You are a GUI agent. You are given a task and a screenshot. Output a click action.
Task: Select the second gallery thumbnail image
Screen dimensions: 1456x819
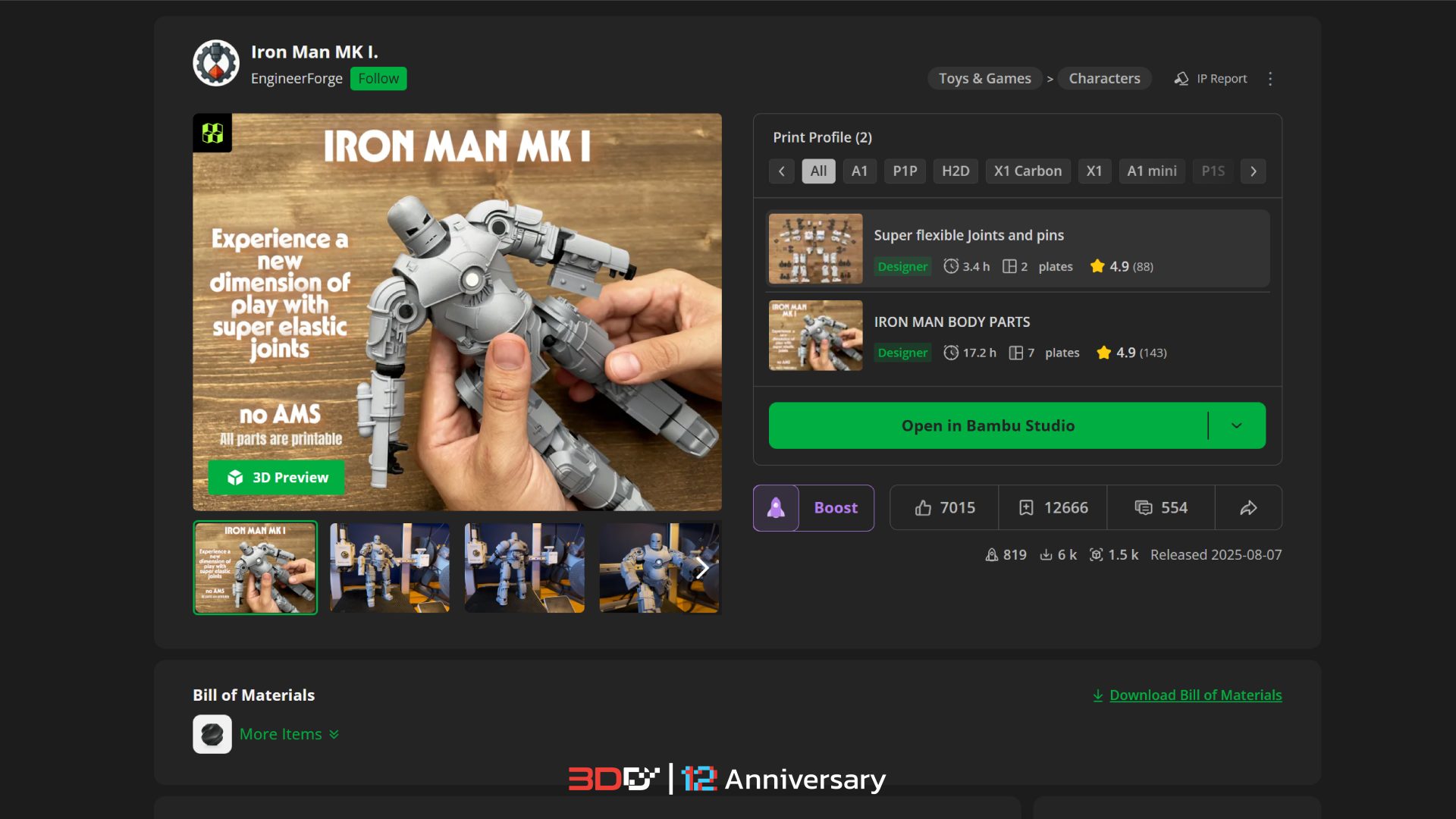click(390, 568)
